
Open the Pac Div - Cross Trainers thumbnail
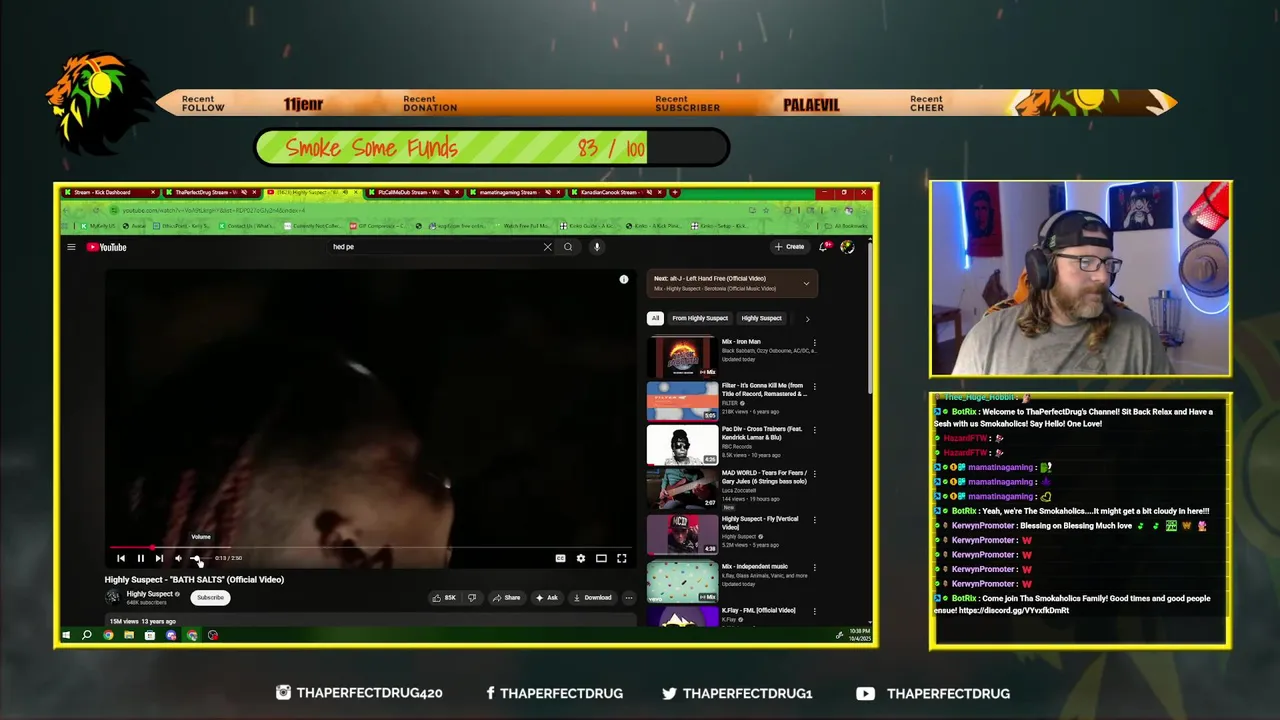(682, 445)
